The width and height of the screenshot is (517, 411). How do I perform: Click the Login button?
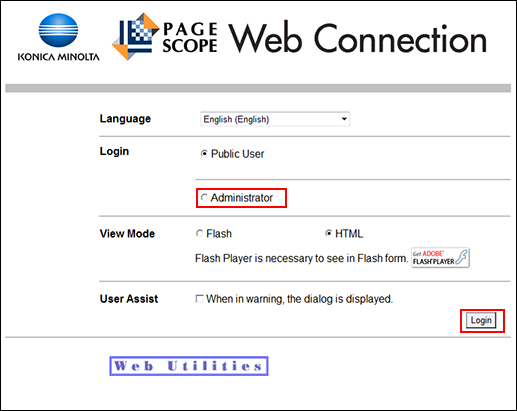[x=481, y=320]
